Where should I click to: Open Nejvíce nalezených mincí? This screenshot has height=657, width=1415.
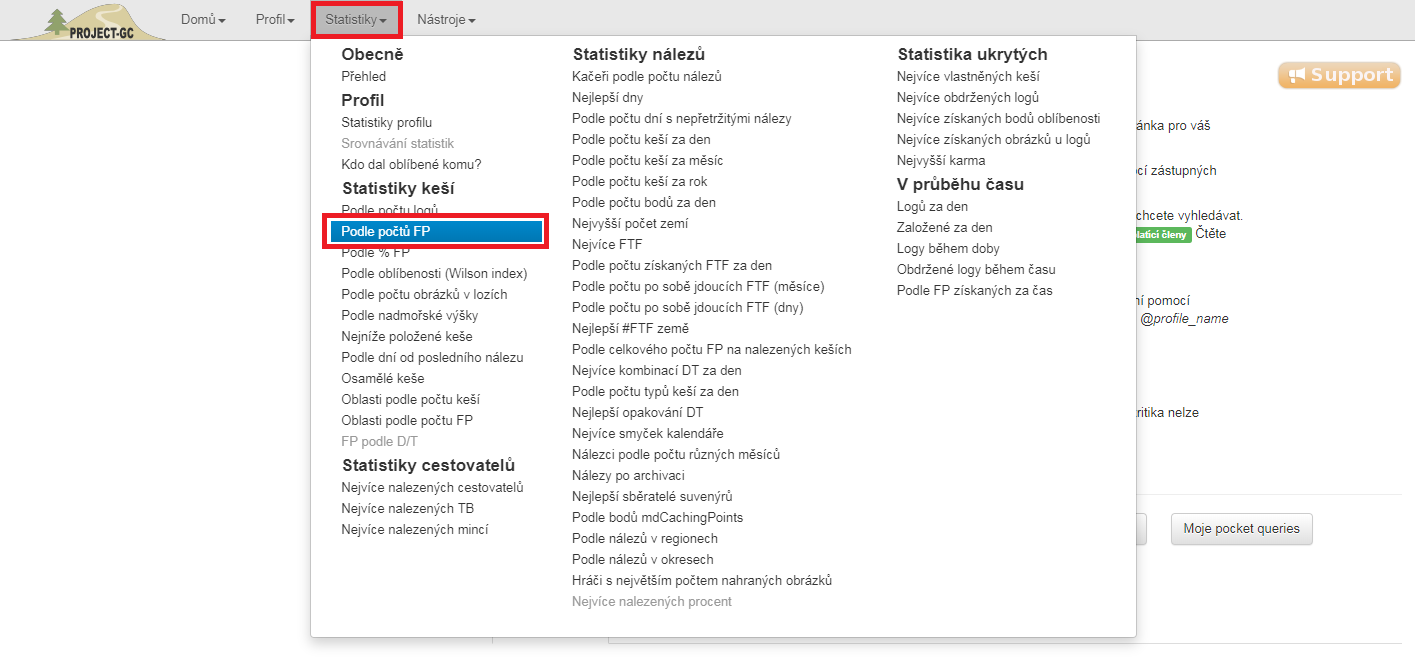pyautogui.click(x=415, y=529)
